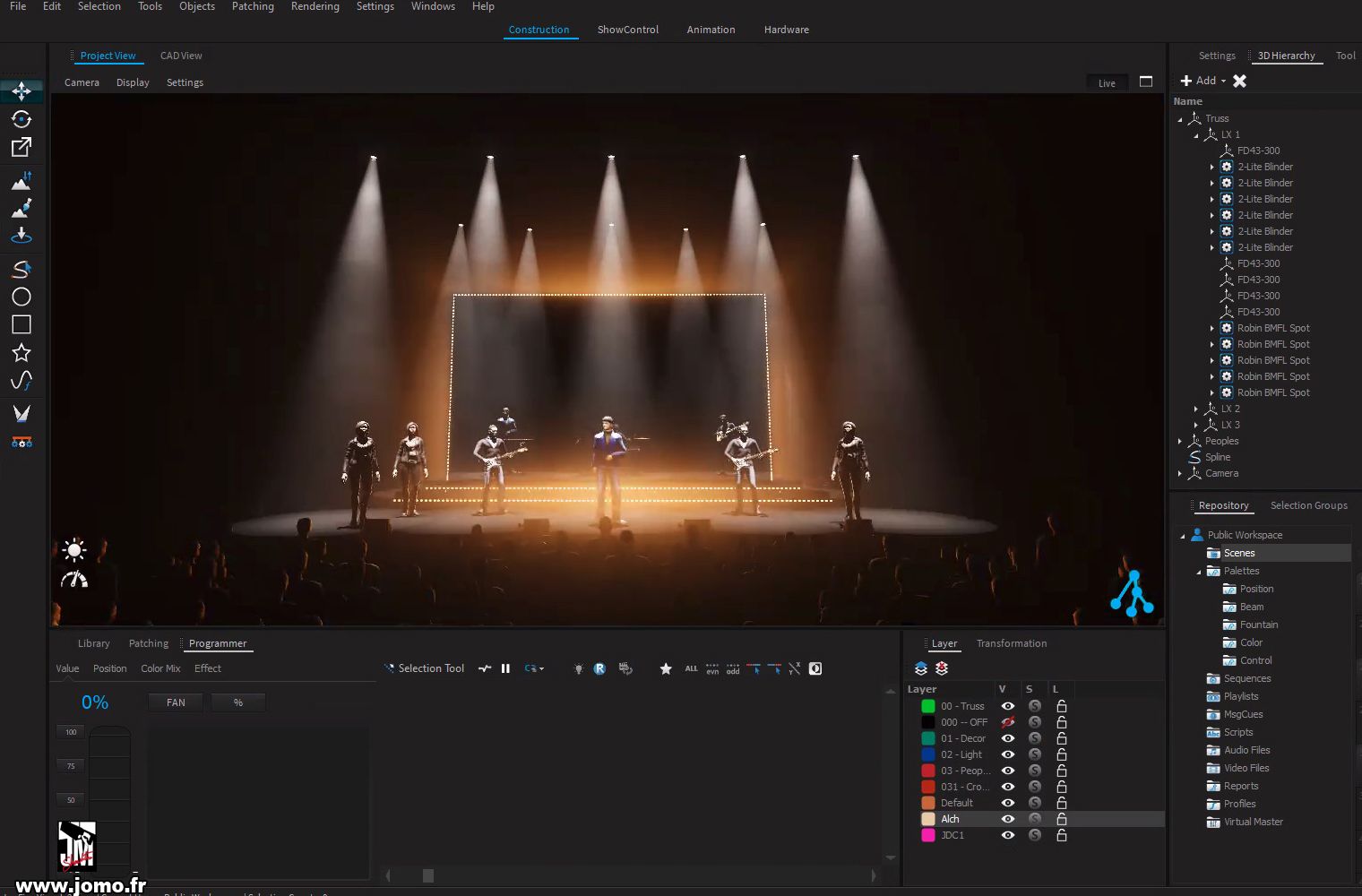Click the Alch layer color swatch
Image resolution: width=1362 pixels, height=896 pixels.
tap(928, 819)
